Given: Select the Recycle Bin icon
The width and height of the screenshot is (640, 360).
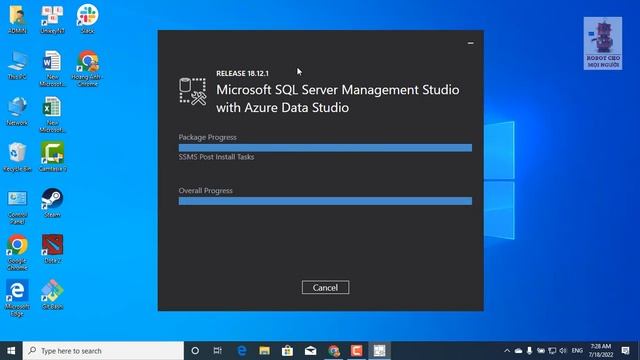Looking at the screenshot, I should point(17,158).
